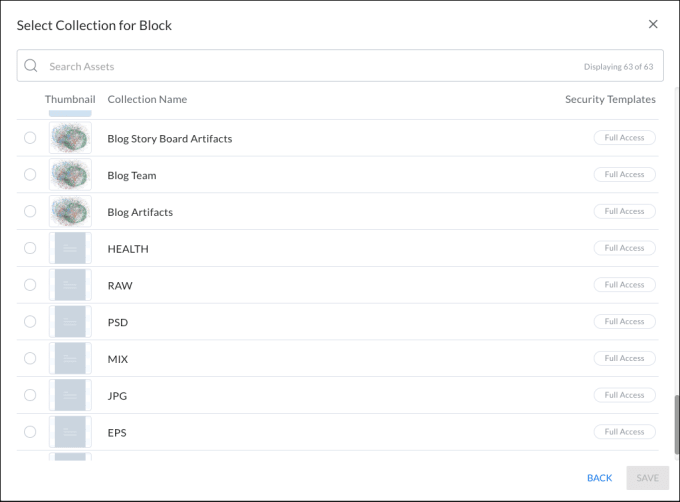Click the Security Templates column header
This screenshot has height=502, width=680.
click(x=610, y=99)
